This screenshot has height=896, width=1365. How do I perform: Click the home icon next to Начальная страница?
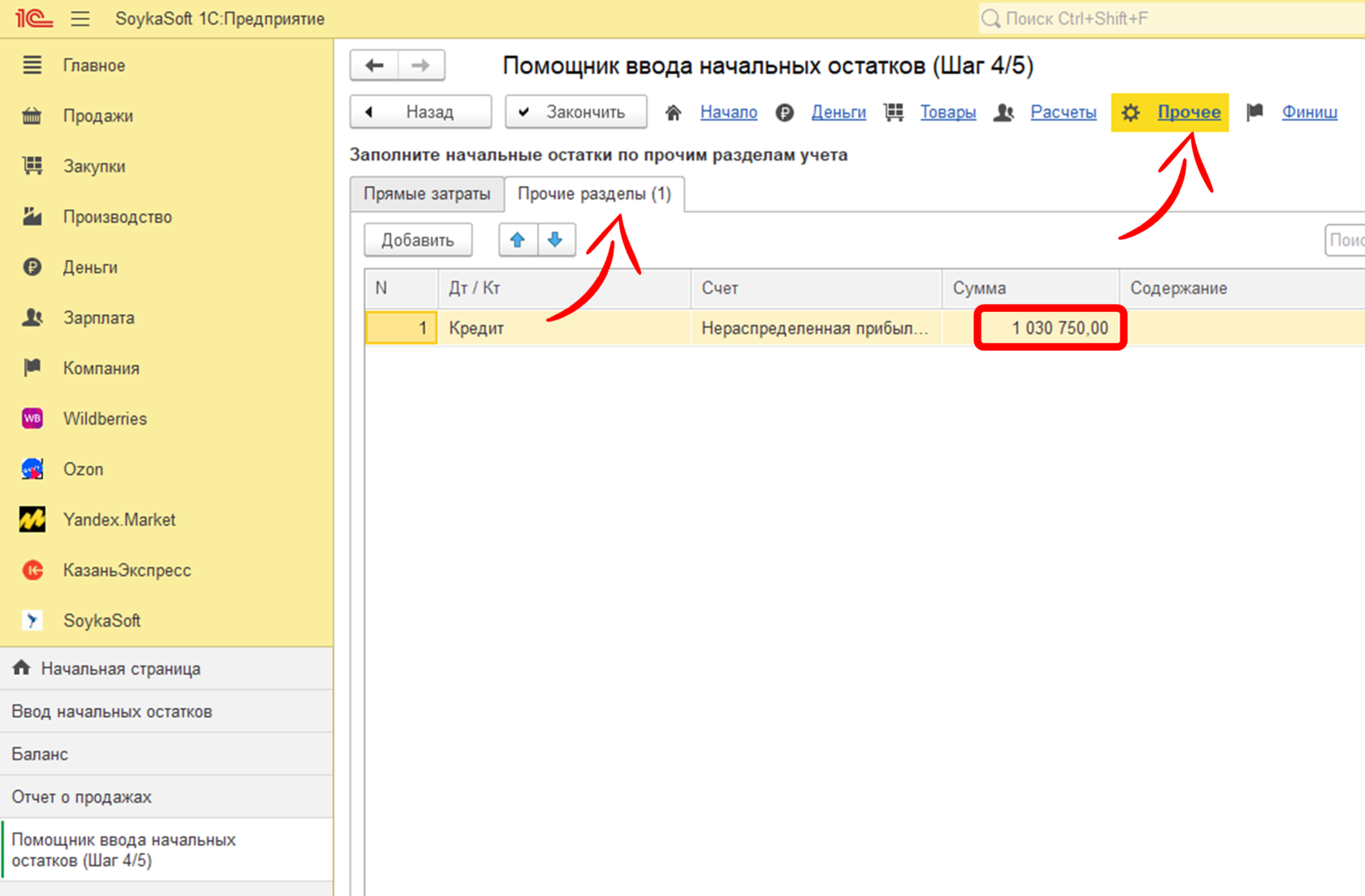21,668
